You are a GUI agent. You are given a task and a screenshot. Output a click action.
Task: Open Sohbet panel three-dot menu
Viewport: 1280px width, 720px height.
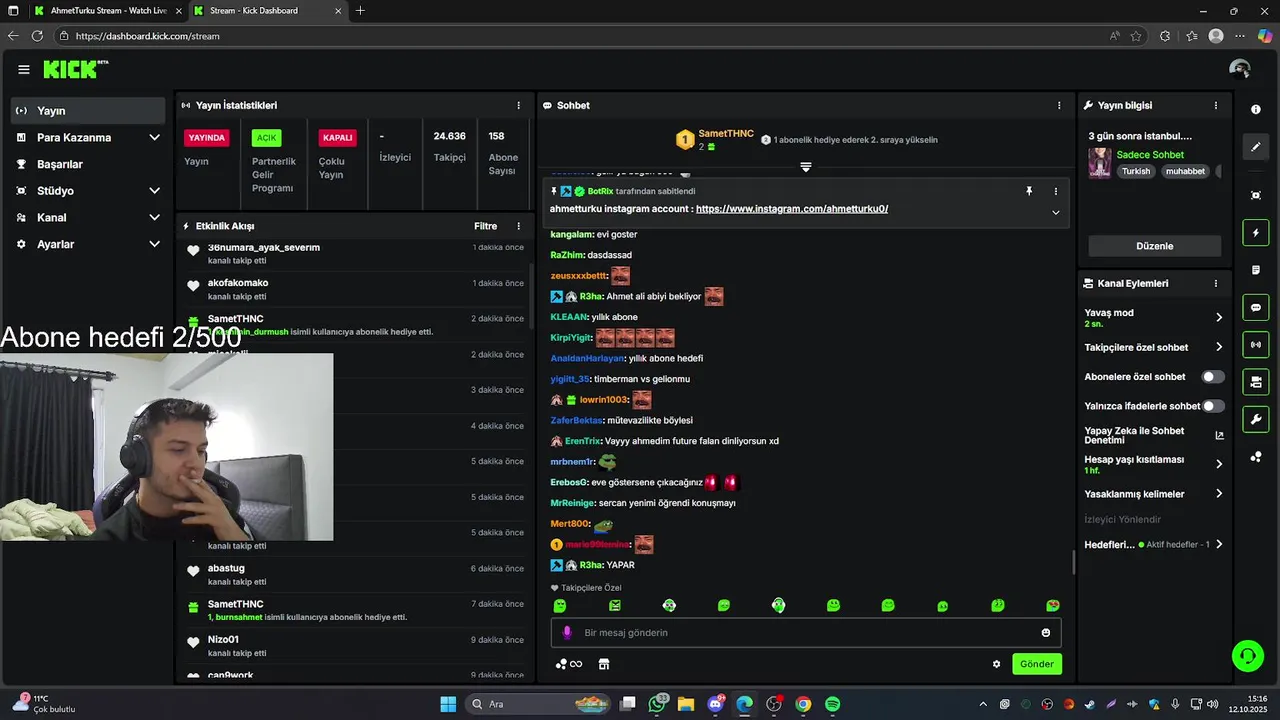[x=1059, y=105]
